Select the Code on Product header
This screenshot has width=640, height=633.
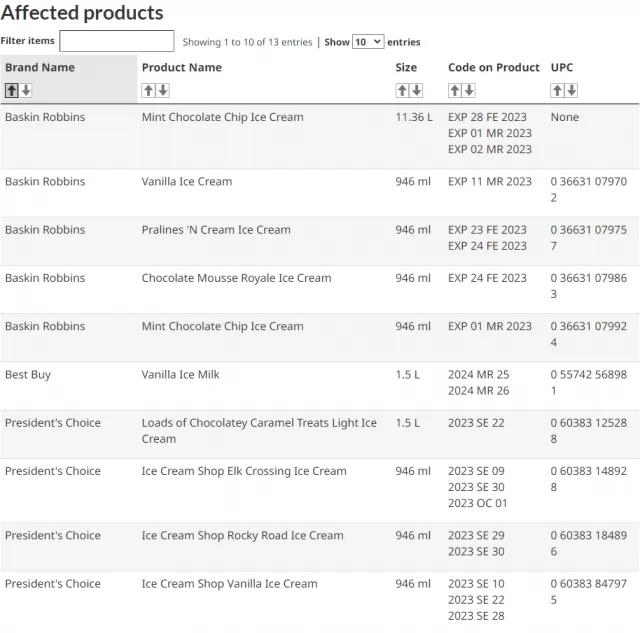tap(493, 67)
